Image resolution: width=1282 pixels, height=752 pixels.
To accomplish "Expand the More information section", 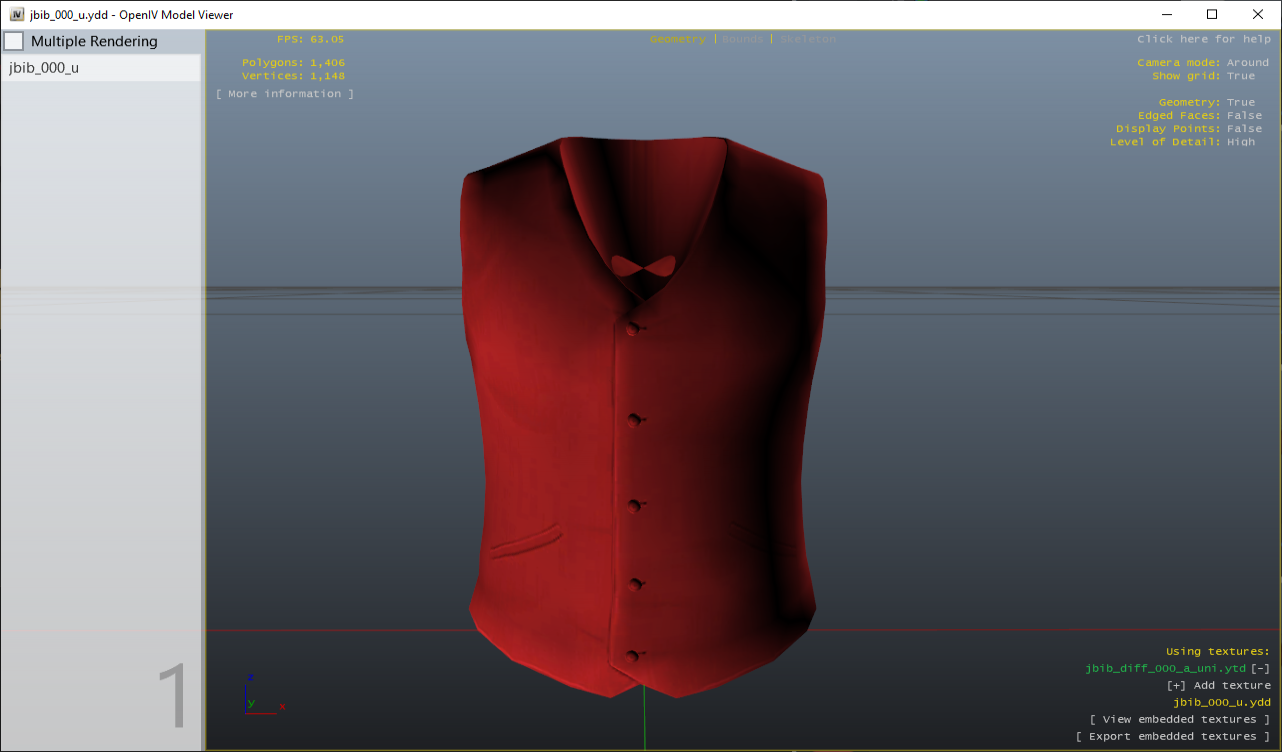I will click(285, 94).
